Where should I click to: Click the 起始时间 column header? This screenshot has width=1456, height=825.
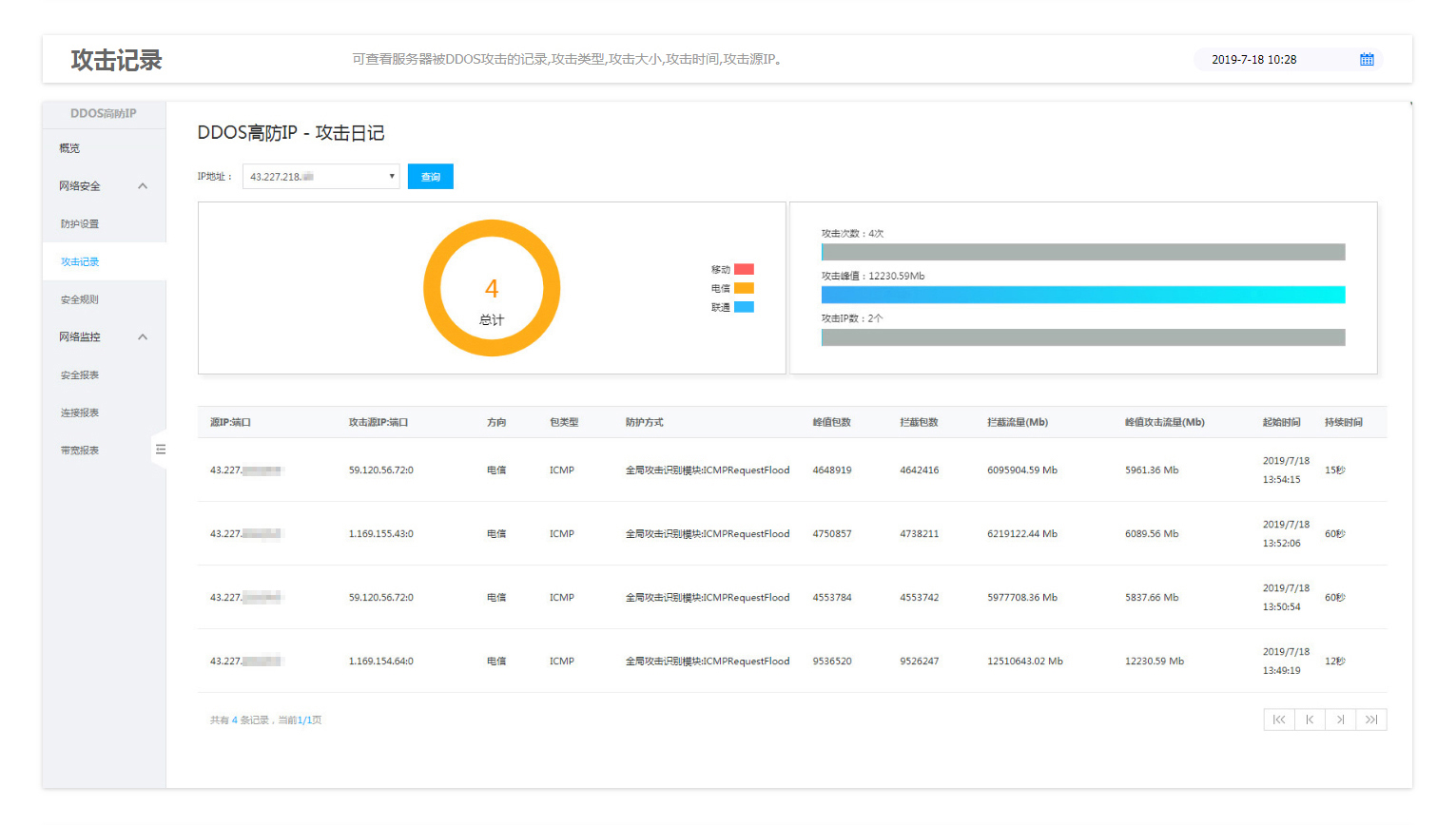click(1282, 422)
